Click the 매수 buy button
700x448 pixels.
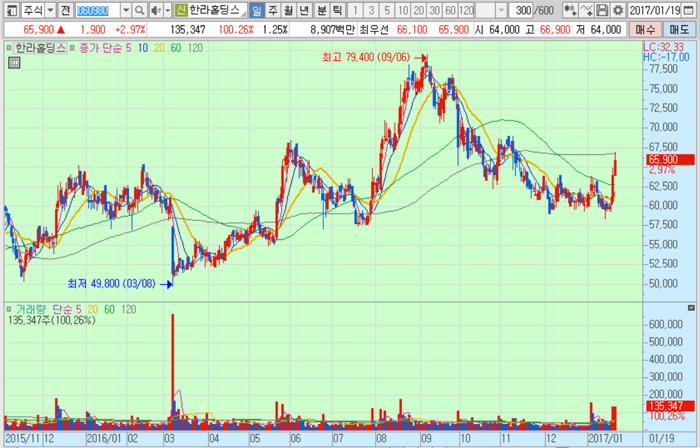point(647,30)
